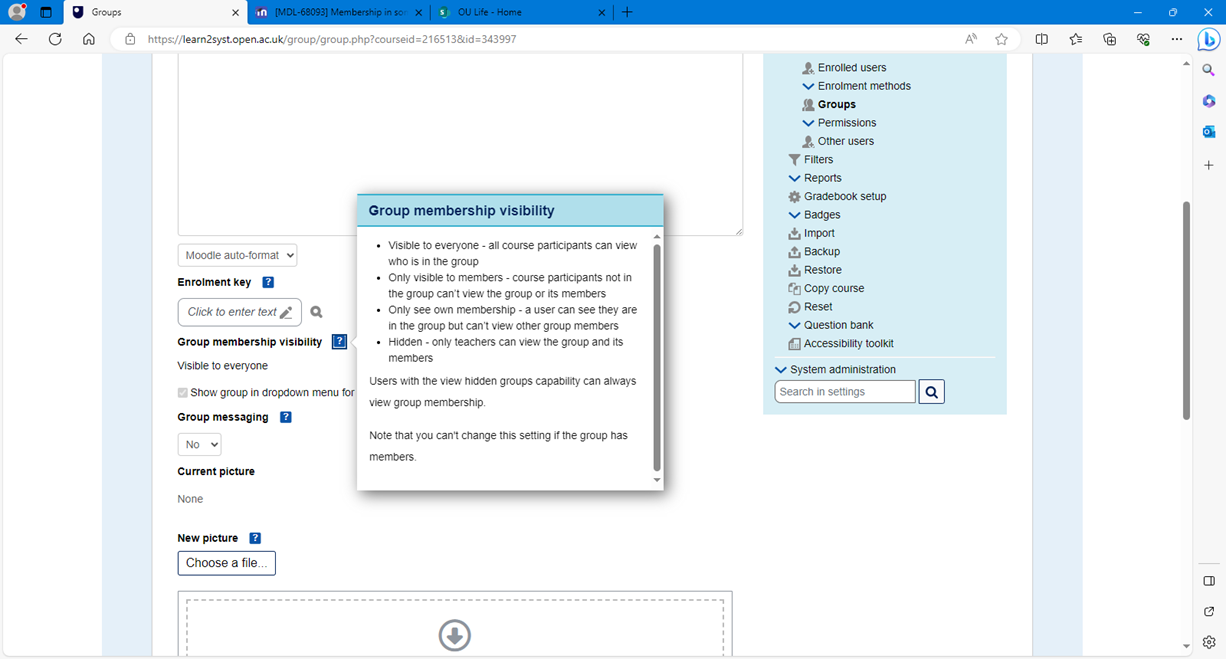Viewport: 1226px width, 659px height.
Task: View site information lock icon
Action: [x=130, y=39]
